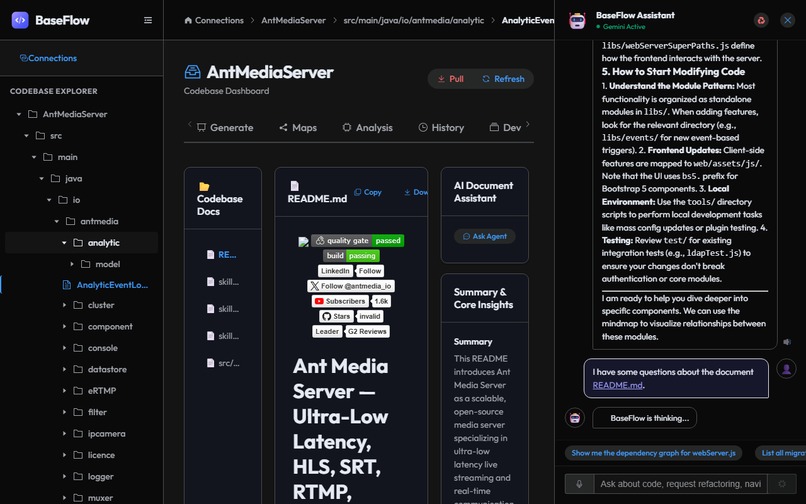Image resolution: width=806 pixels, height=504 pixels.
Task: Collapse the analytic folder arrow
Action: [64, 243]
